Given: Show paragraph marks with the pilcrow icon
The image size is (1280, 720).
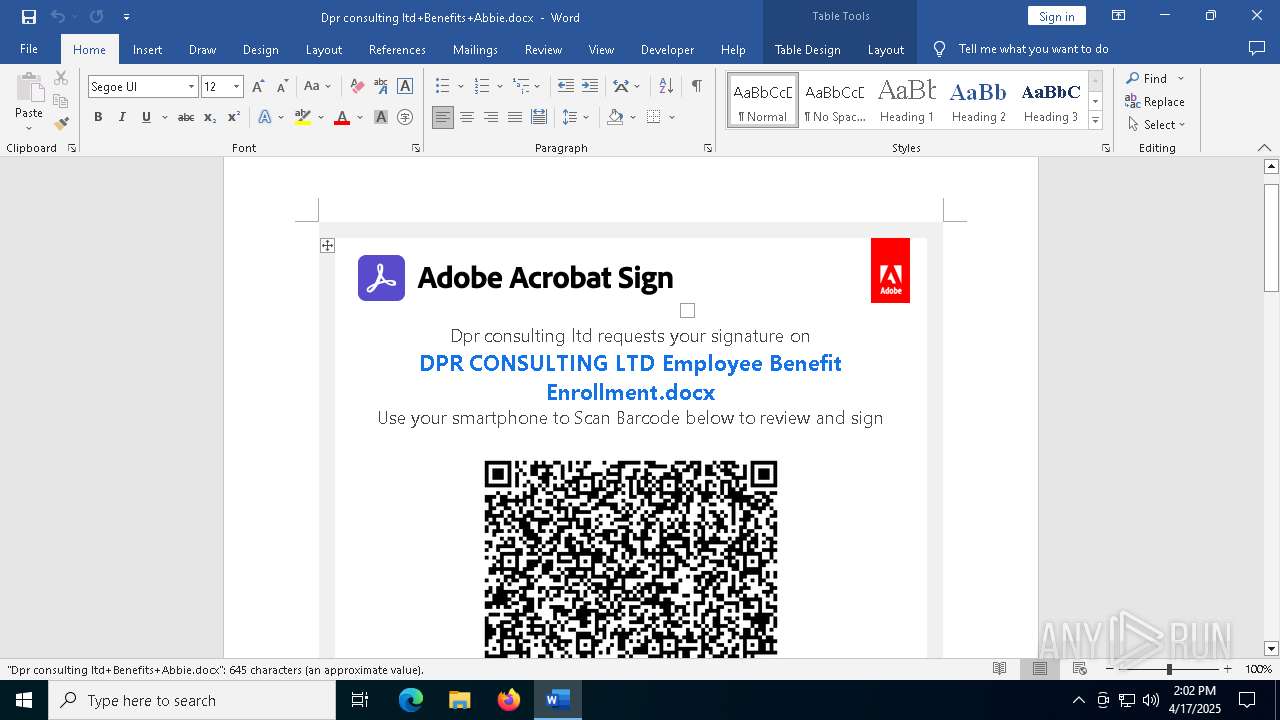Looking at the screenshot, I should pos(696,87).
